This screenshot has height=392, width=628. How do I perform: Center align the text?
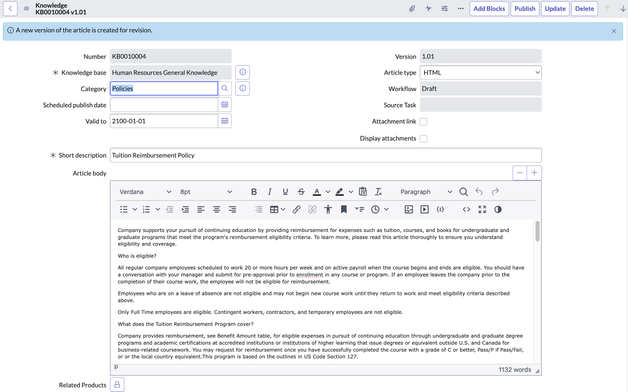(217, 209)
